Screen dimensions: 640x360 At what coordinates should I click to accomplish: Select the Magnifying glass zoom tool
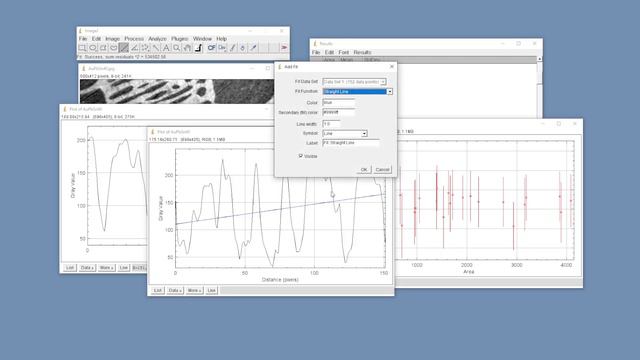(x=177, y=48)
